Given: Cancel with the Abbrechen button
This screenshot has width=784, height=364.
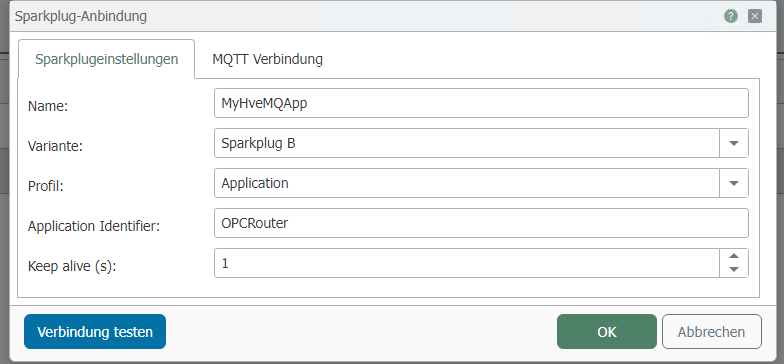Looking at the screenshot, I should click(x=712, y=332).
